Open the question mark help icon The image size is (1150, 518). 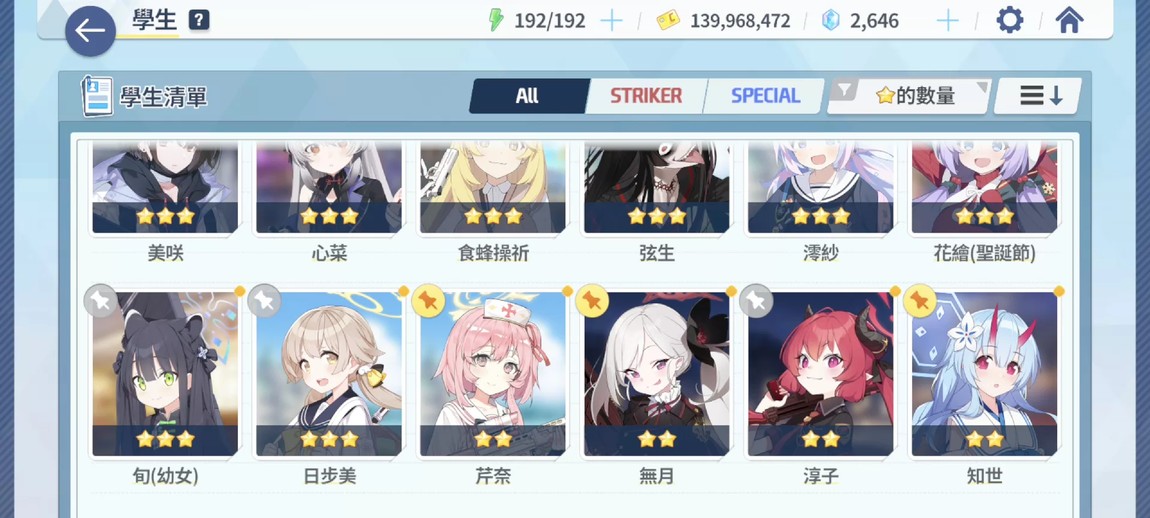coord(199,20)
